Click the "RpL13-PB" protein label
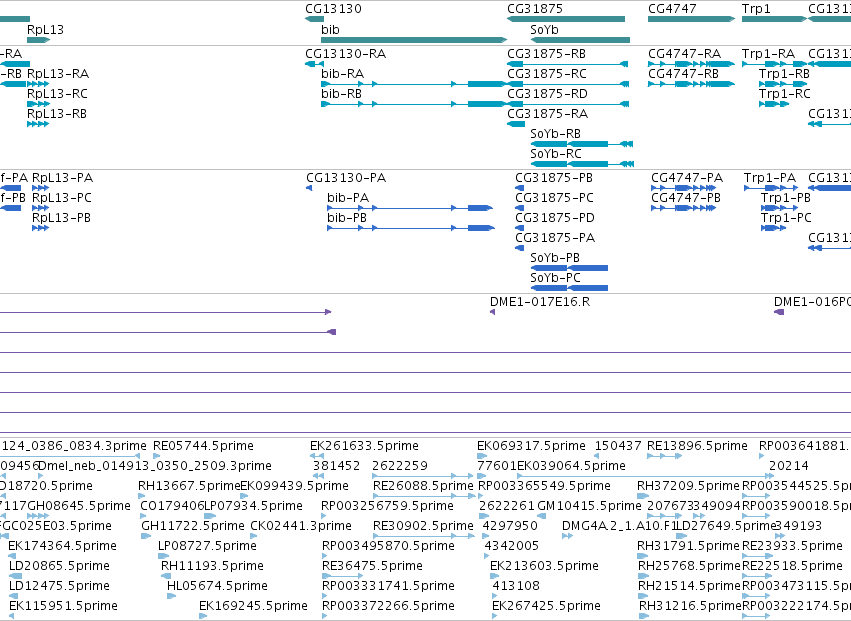 61,218
